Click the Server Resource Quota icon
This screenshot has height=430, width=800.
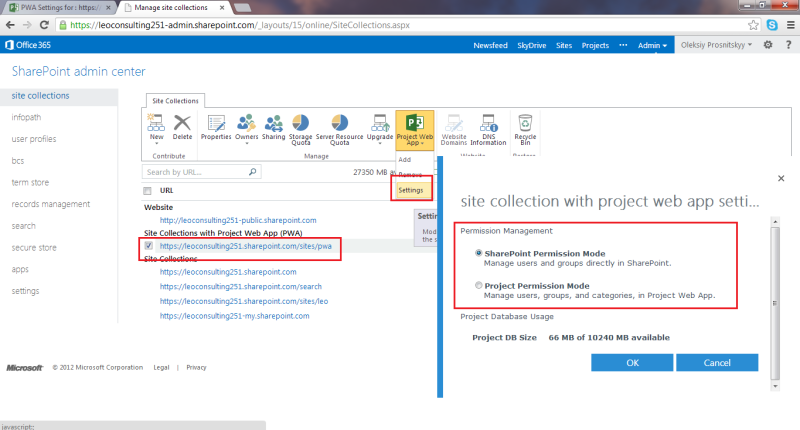(x=339, y=123)
